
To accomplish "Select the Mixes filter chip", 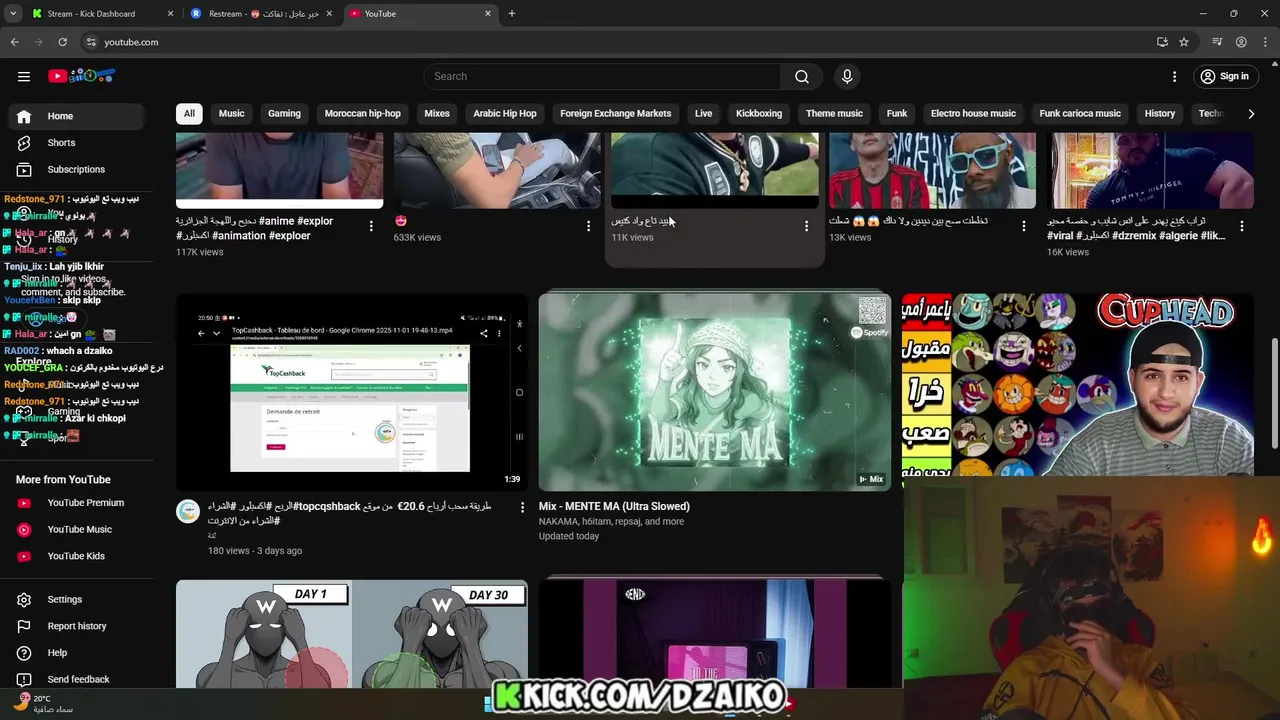I will click(x=437, y=114).
